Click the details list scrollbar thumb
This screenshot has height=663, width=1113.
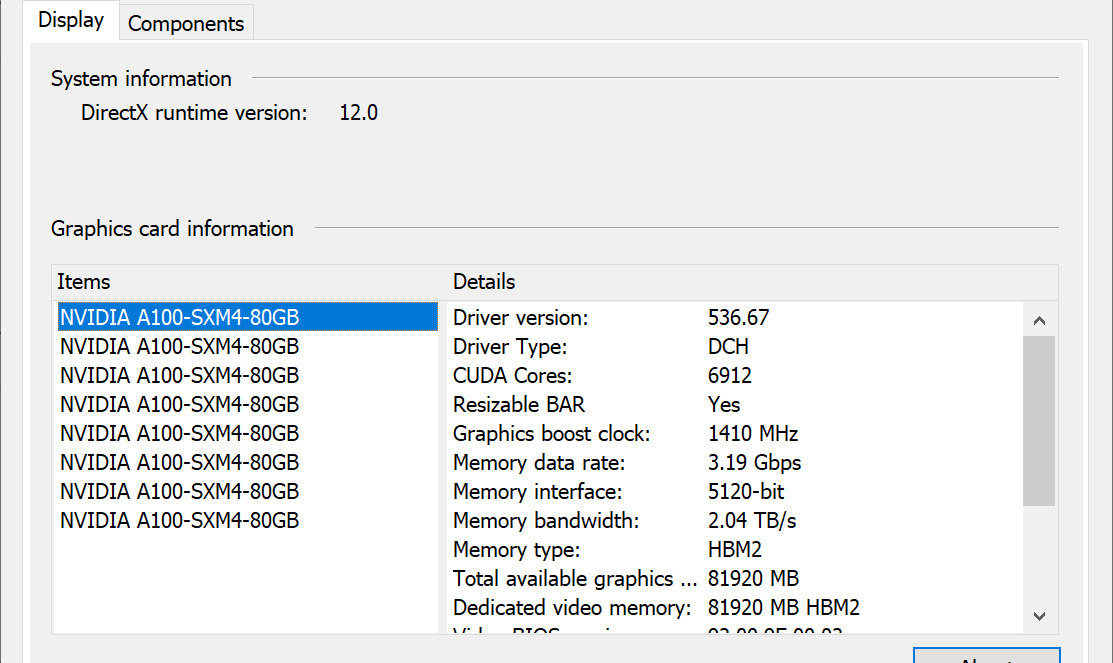1039,421
